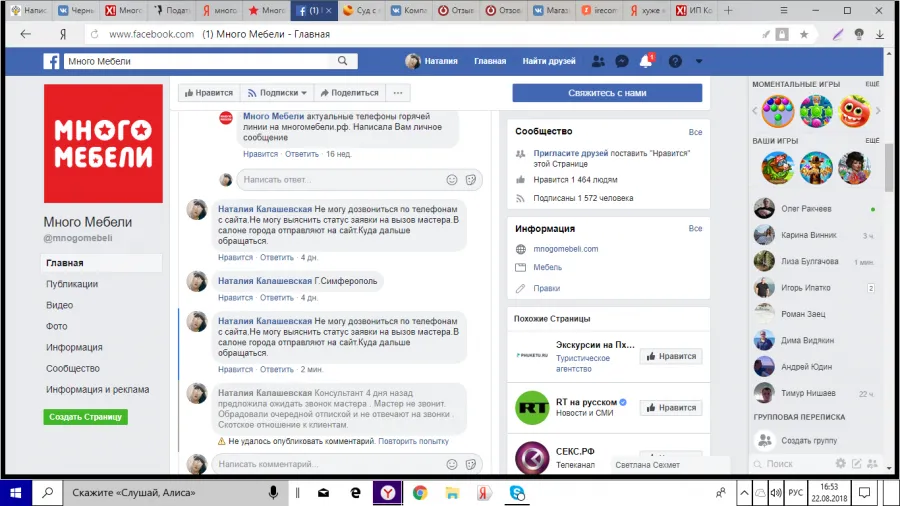Open the Публикации sidebar tab

(72, 284)
